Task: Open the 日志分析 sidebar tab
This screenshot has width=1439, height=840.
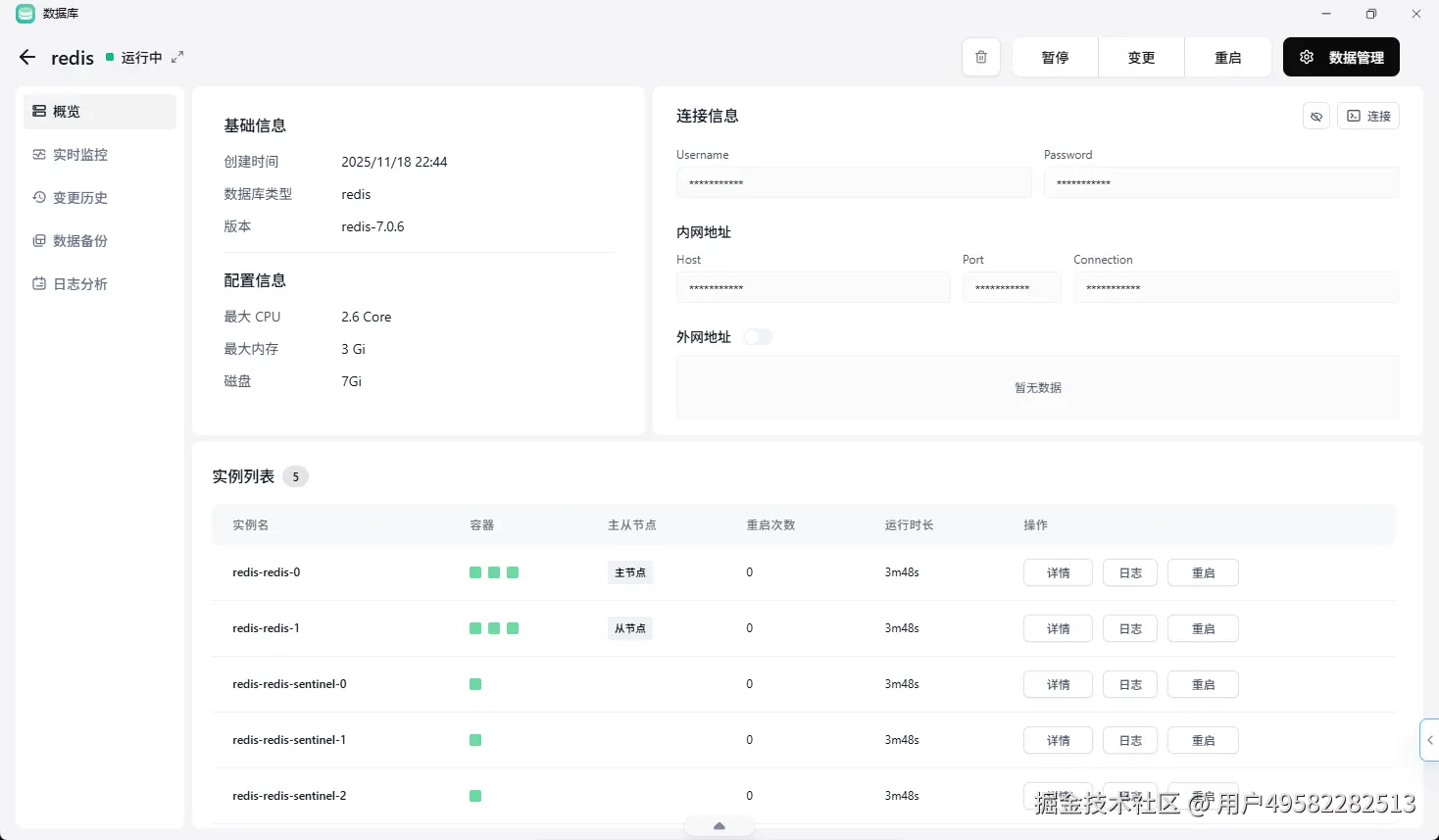Action: pos(100,284)
